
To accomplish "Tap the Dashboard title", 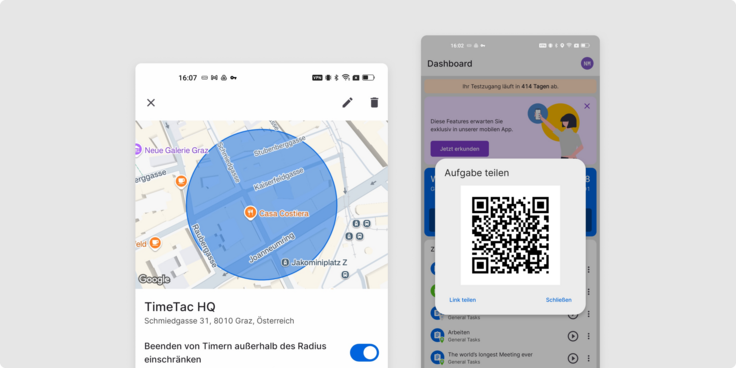I will click(x=450, y=63).
